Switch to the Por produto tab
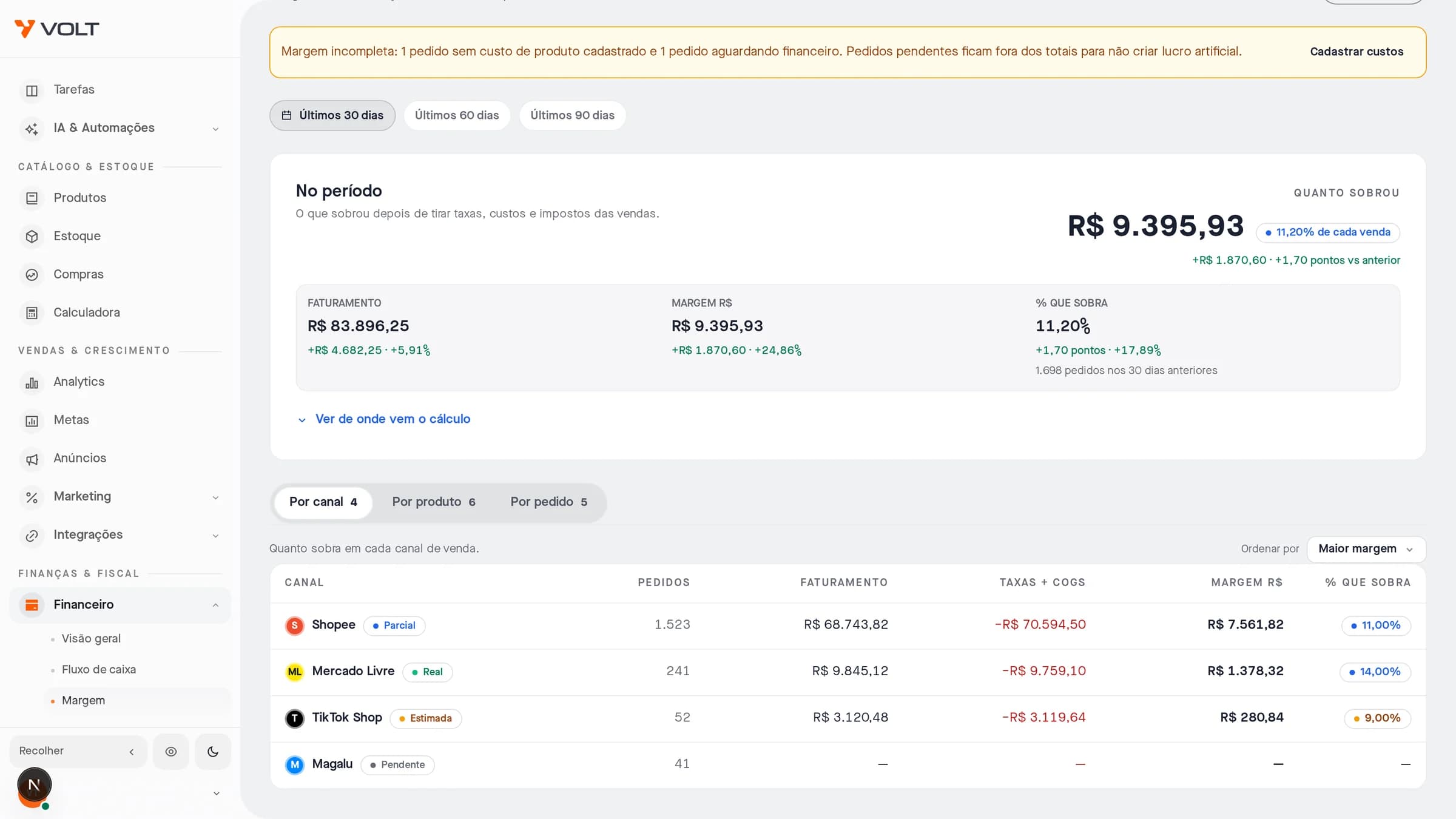 click(x=434, y=502)
